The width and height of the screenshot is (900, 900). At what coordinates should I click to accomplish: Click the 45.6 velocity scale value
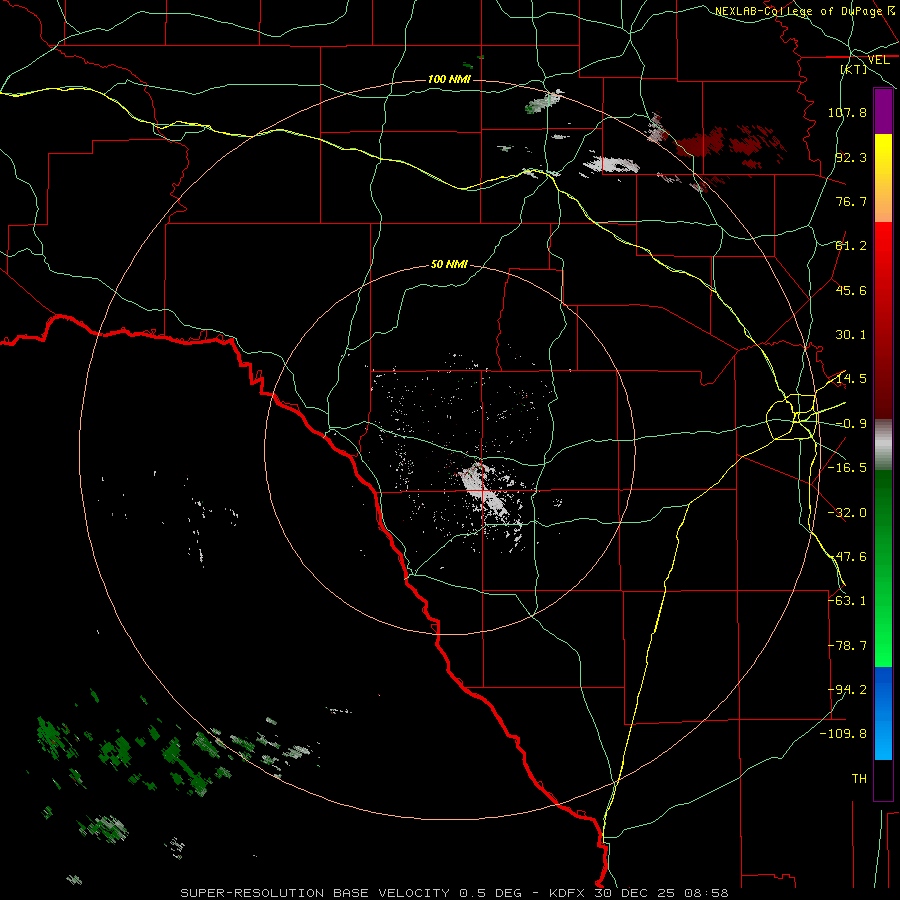coord(851,290)
